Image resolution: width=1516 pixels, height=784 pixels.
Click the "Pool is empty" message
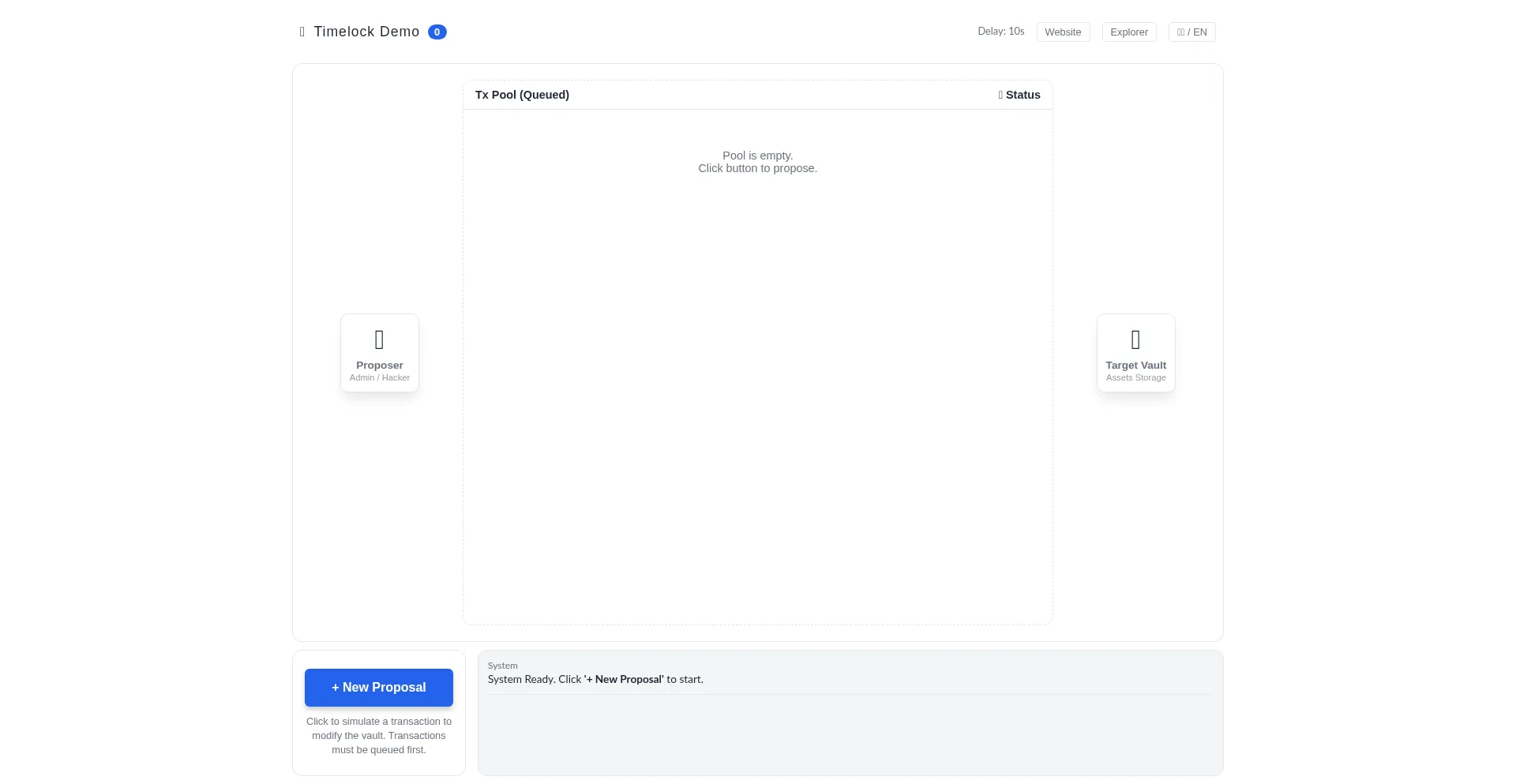click(757, 156)
